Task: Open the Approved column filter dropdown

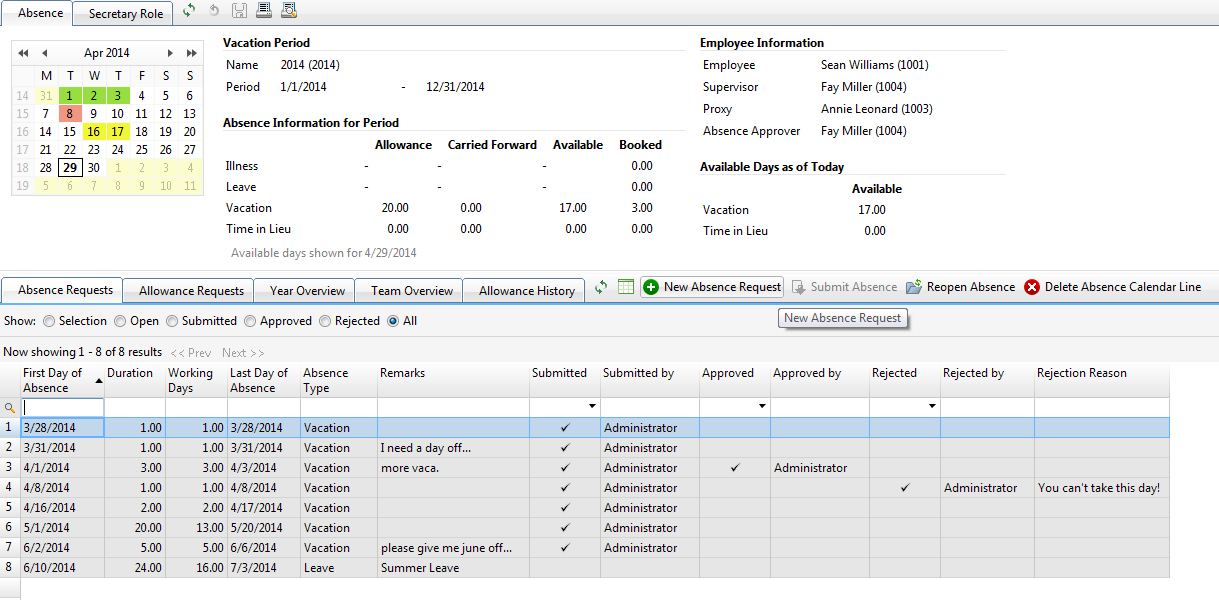Action: pos(762,407)
